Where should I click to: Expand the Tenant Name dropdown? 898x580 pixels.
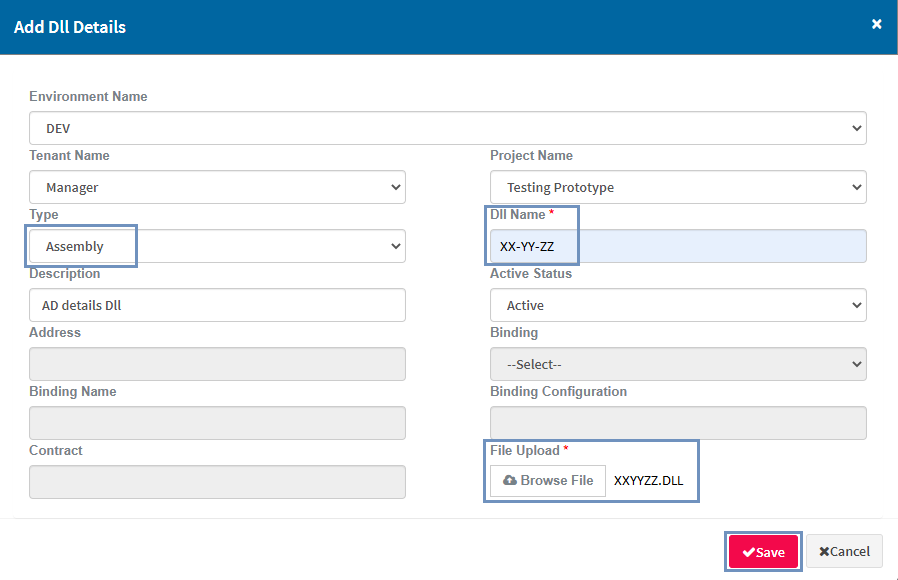click(217, 187)
